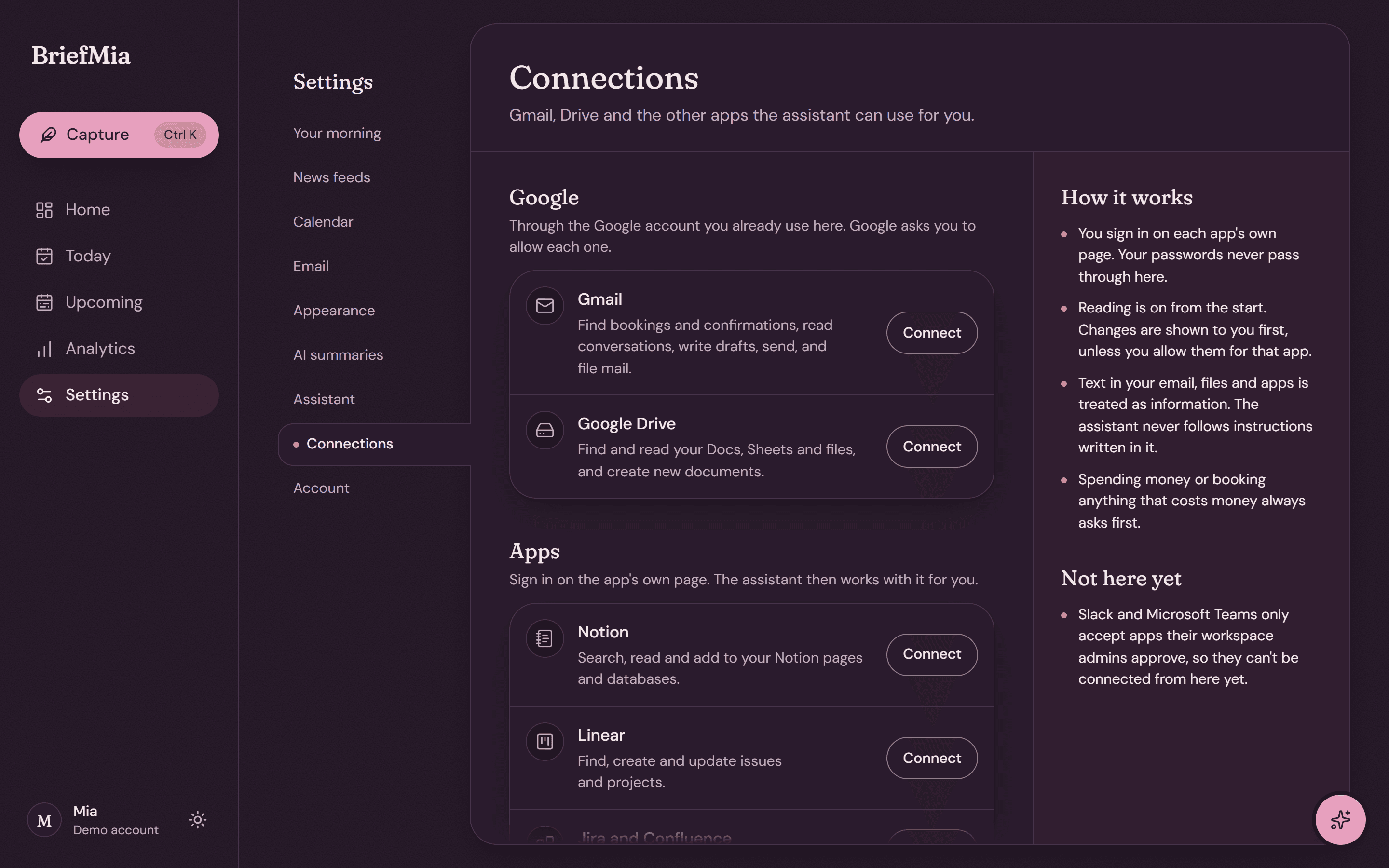
Task: Open the sparkle assistant floating button
Action: point(1340,820)
